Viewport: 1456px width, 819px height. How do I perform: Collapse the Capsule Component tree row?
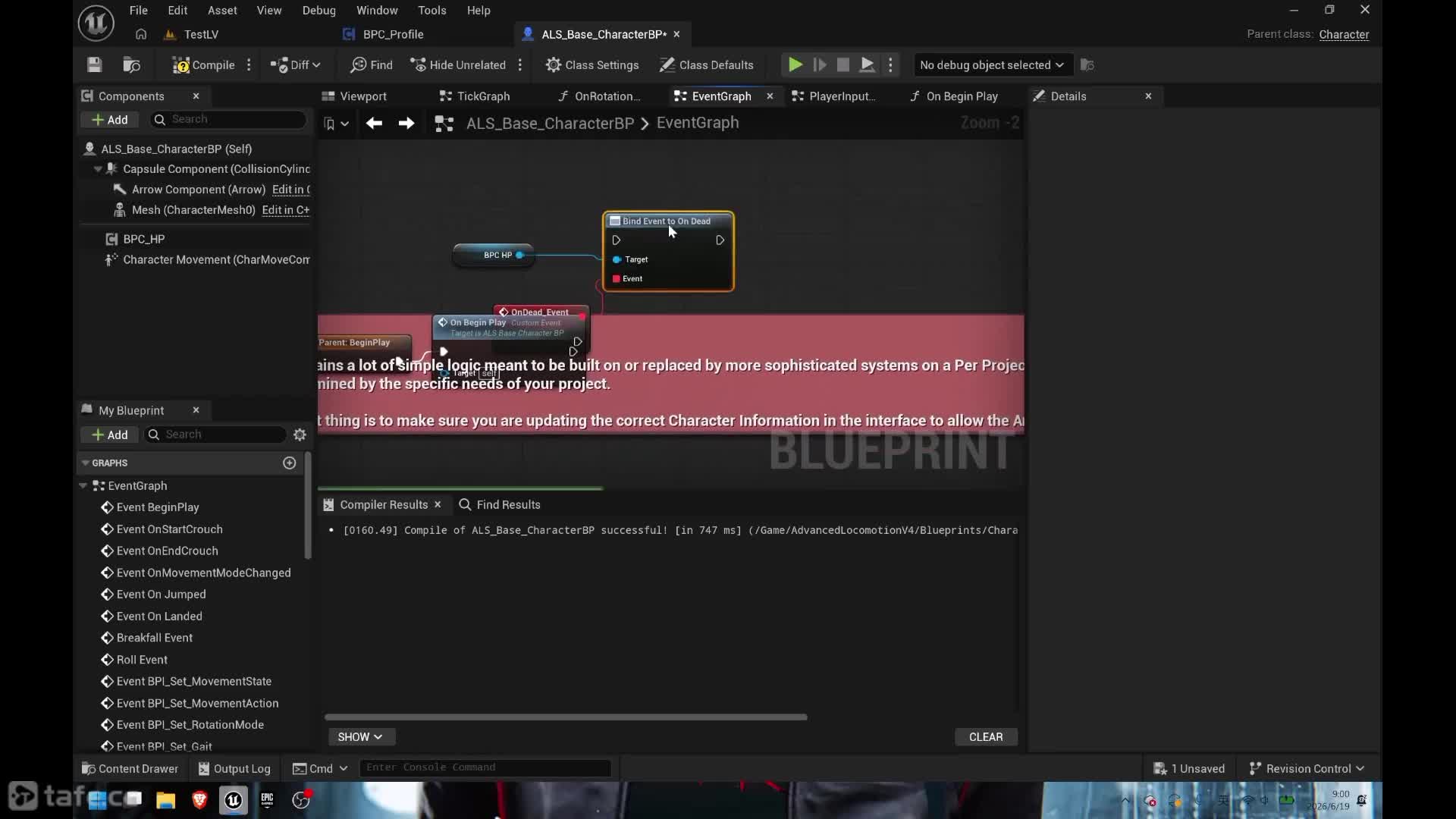click(98, 169)
